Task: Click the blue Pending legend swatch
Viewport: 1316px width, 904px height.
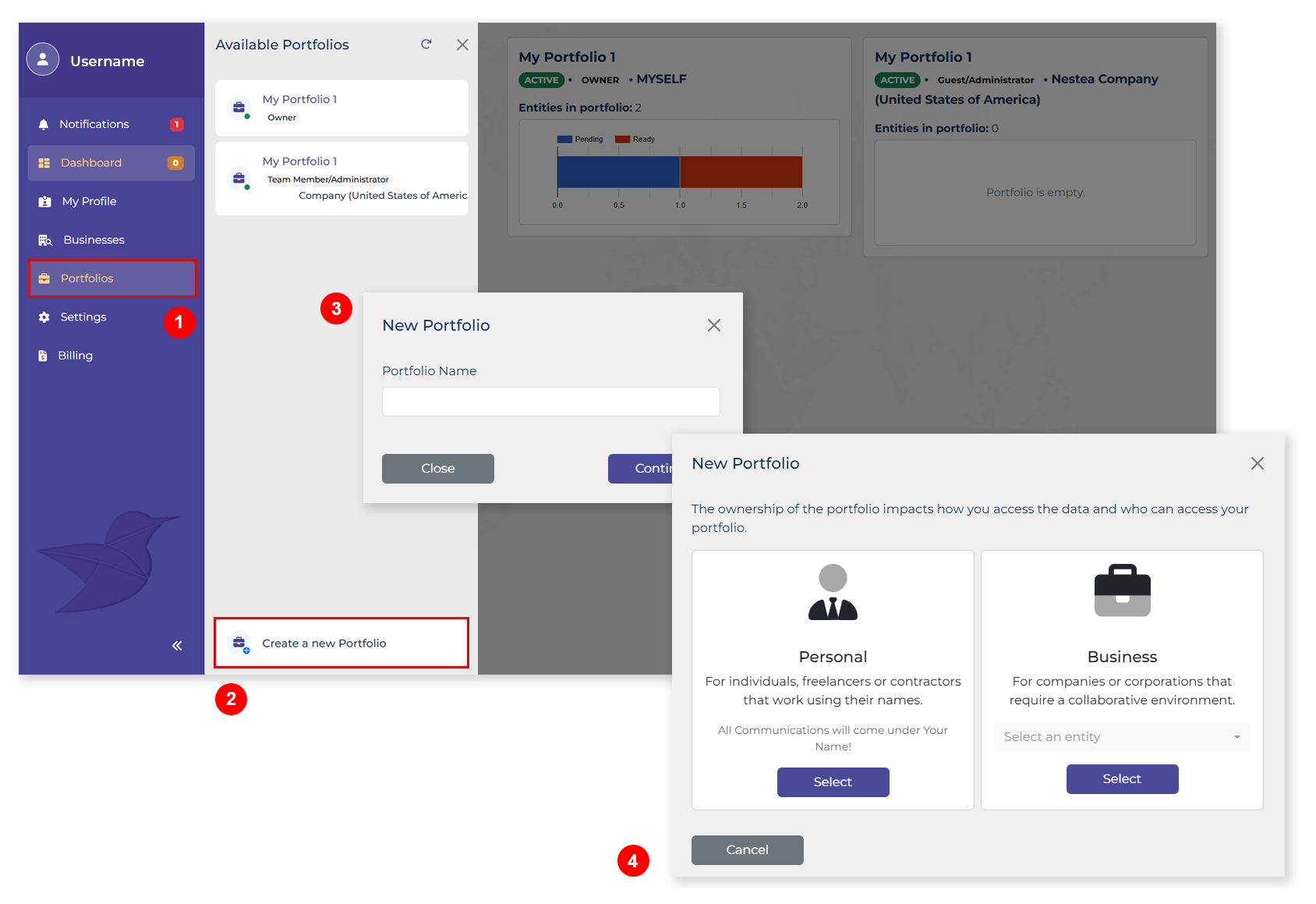Action: click(565, 140)
